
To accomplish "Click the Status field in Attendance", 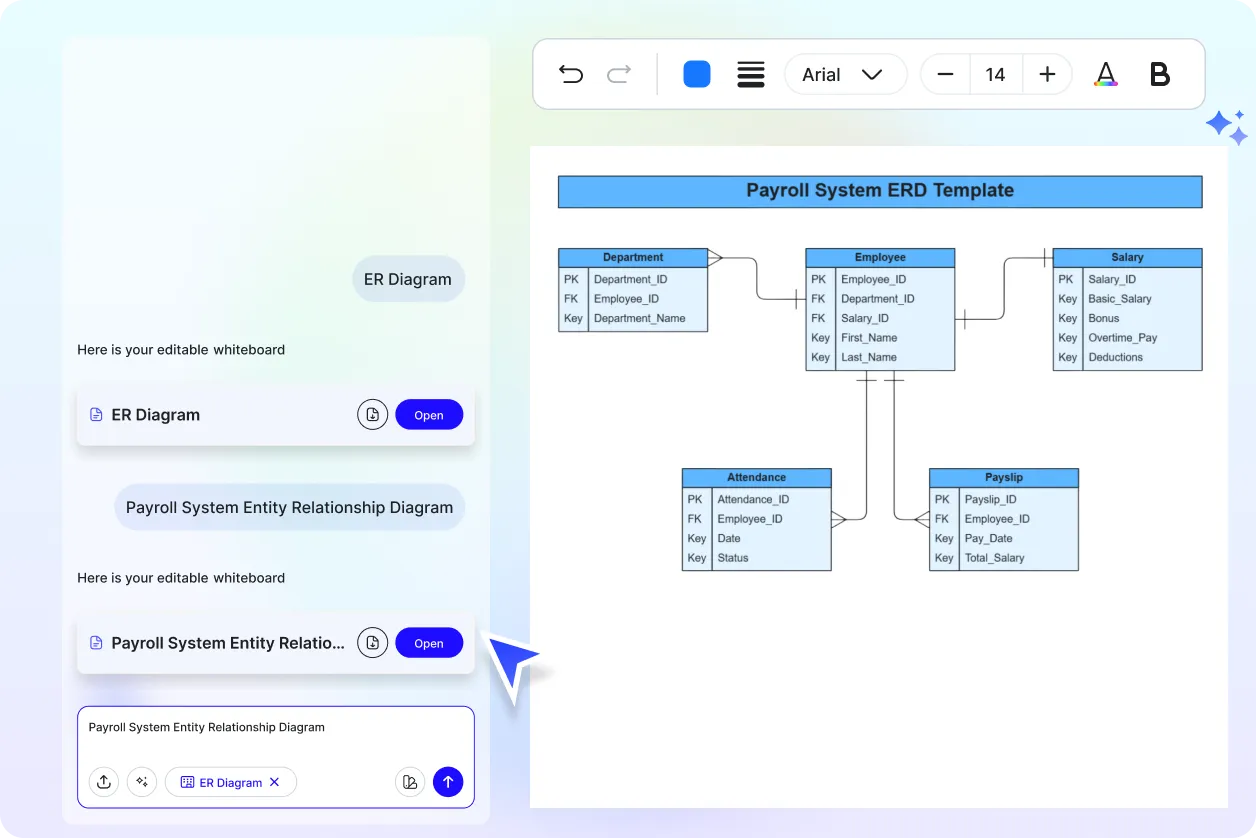I will click(733, 558).
